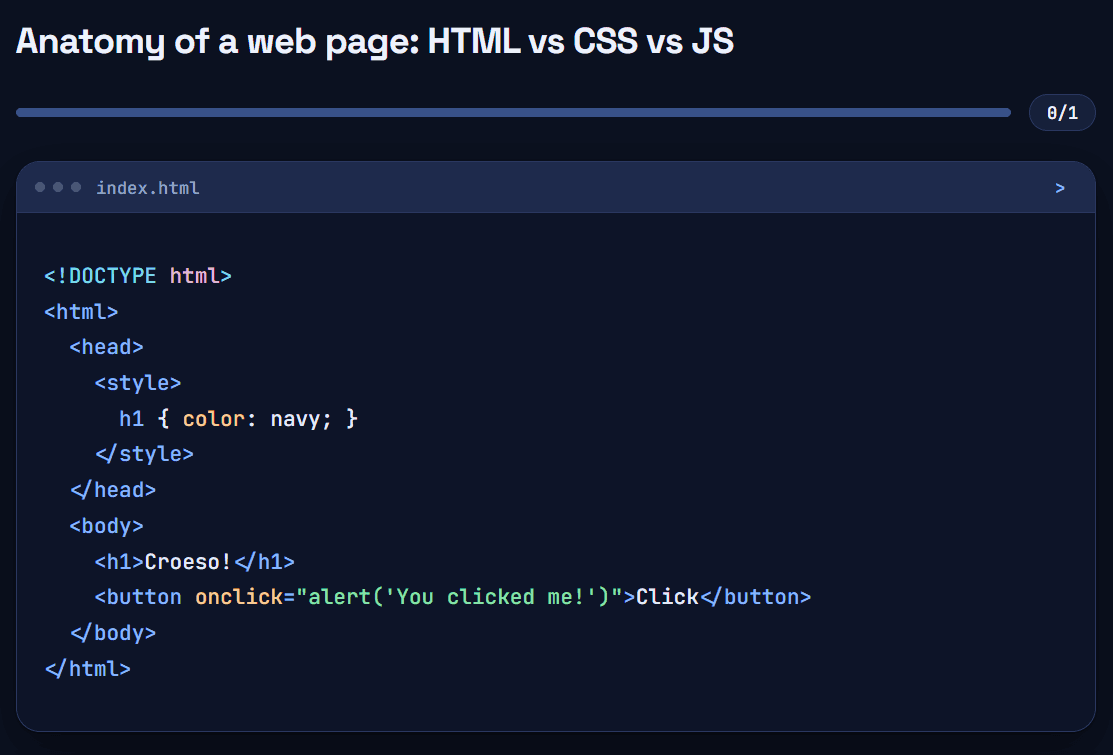Viewport: 1113px width, 755px height.
Task: Click the closing </style> tag line
Action: coord(144,454)
